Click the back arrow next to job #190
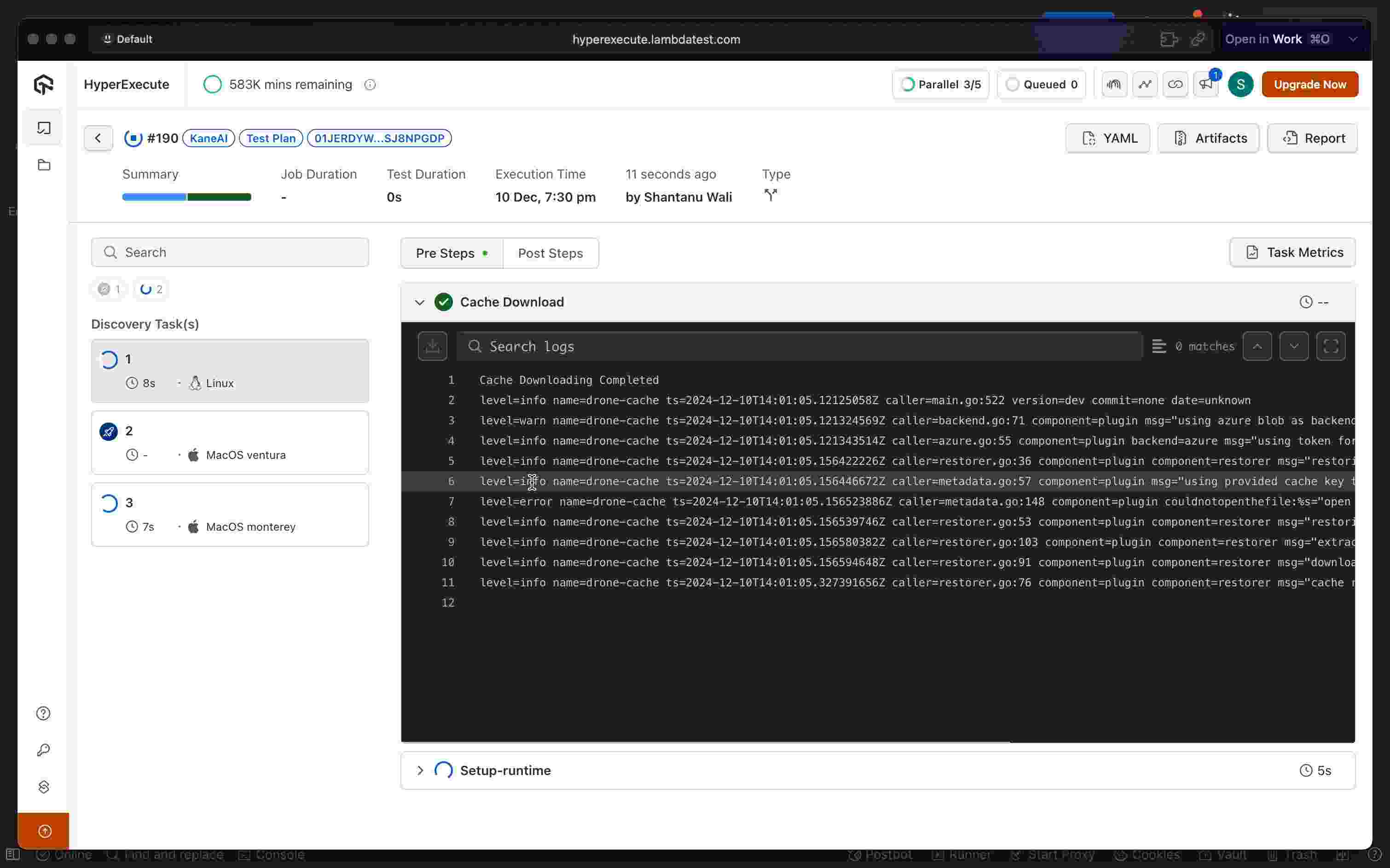Image resolution: width=1390 pixels, height=868 pixels. 98,139
